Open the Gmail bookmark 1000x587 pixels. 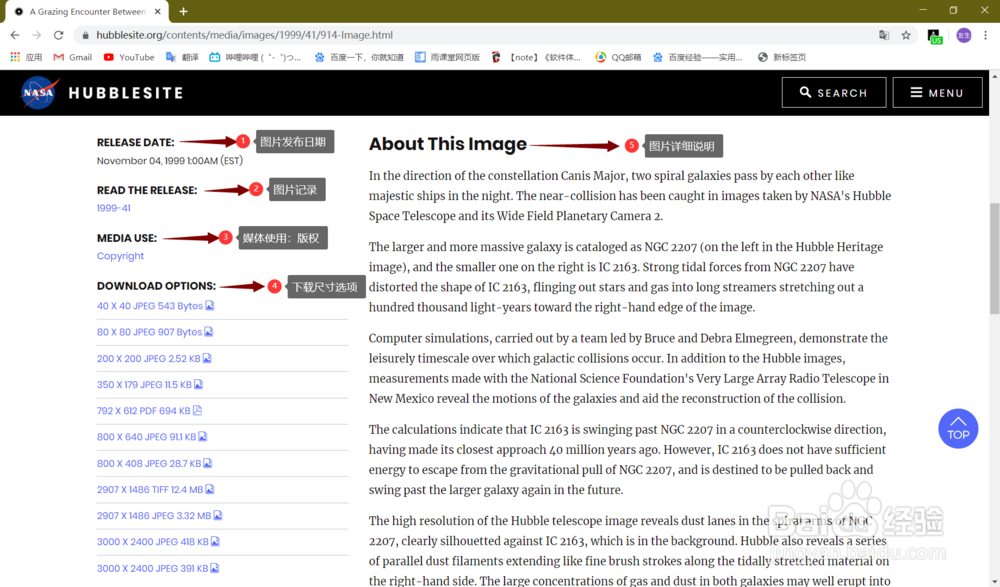[73, 57]
